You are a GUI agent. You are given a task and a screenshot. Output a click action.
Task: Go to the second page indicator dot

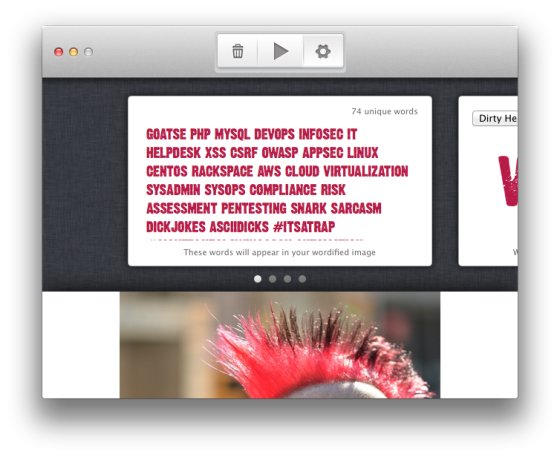click(272, 279)
